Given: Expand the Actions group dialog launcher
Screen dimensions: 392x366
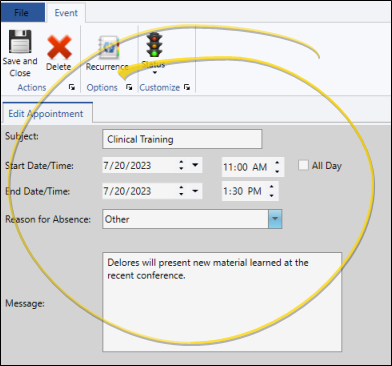Looking at the screenshot, I should tap(72, 87).
